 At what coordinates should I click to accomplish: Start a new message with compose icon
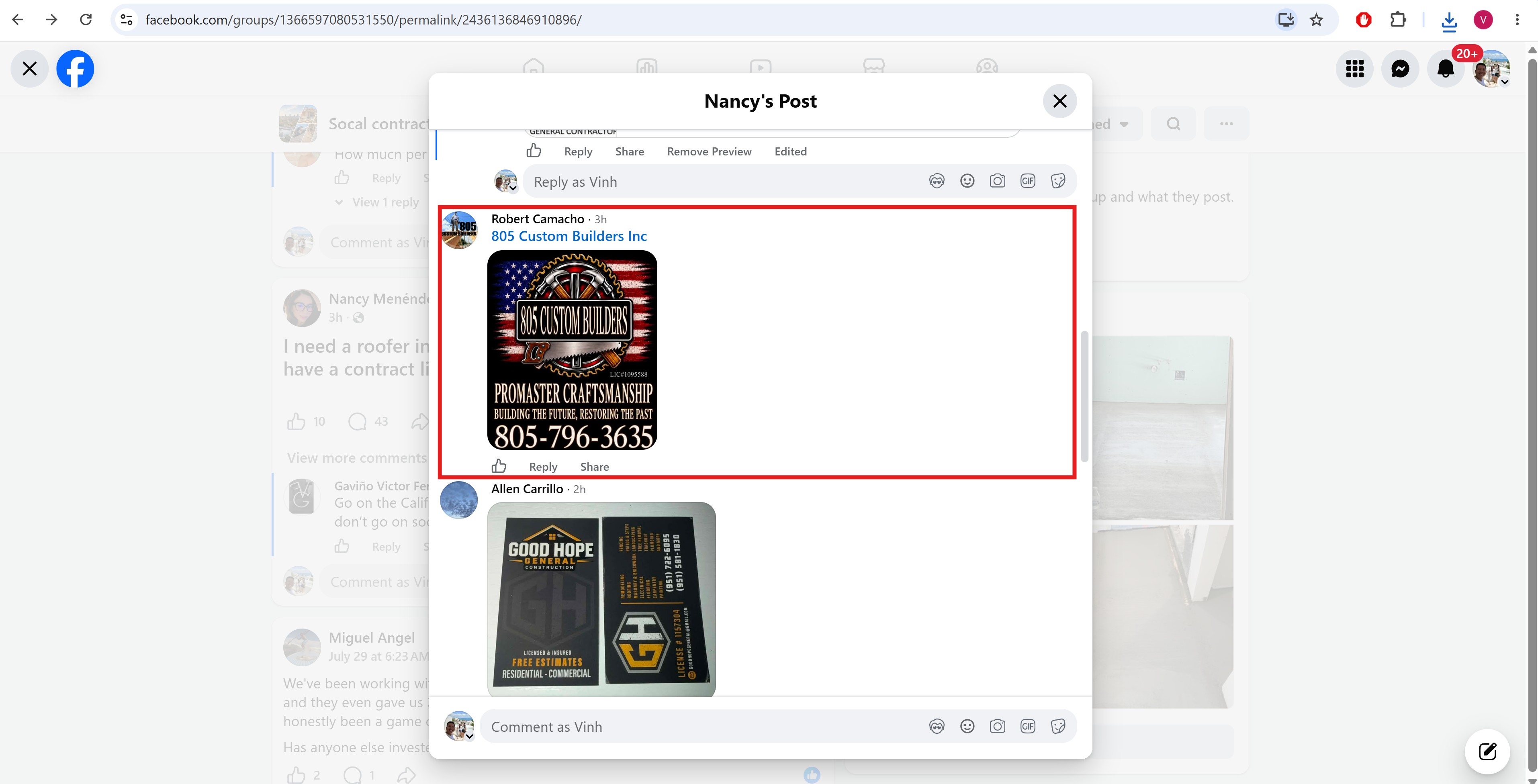coord(1487,751)
